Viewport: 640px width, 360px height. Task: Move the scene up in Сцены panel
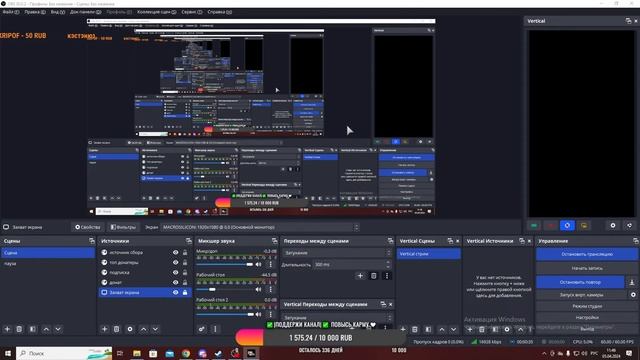pyautogui.click(x=46, y=329)
